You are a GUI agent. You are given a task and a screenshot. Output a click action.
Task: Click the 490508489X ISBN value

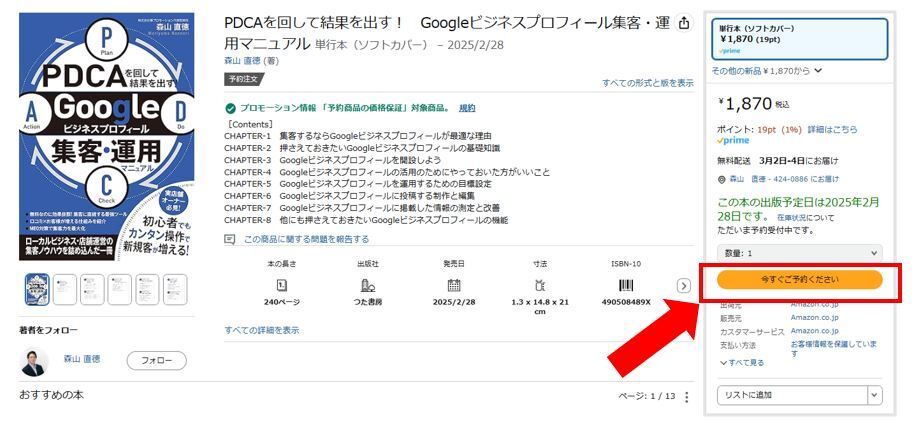(x=626, y=302)
